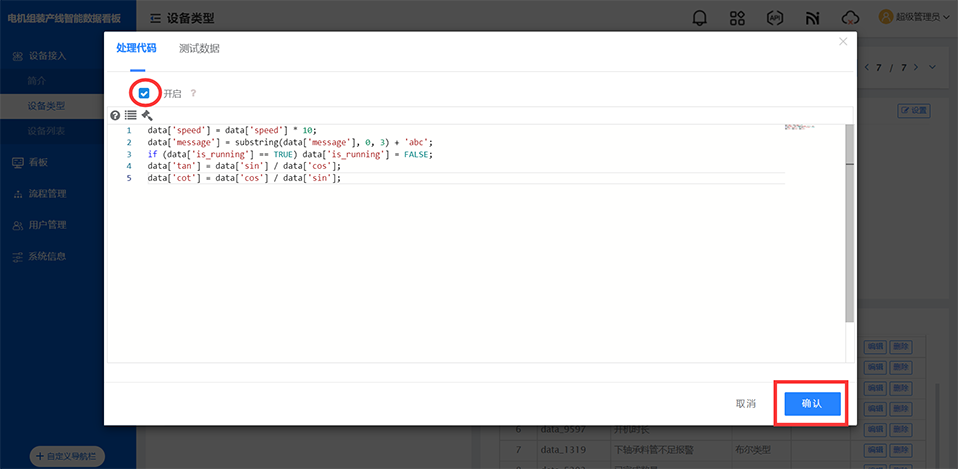Uncheck the 开启 checkbox
The width and height of the screenshot is (958, 469).
click(145, 93)
